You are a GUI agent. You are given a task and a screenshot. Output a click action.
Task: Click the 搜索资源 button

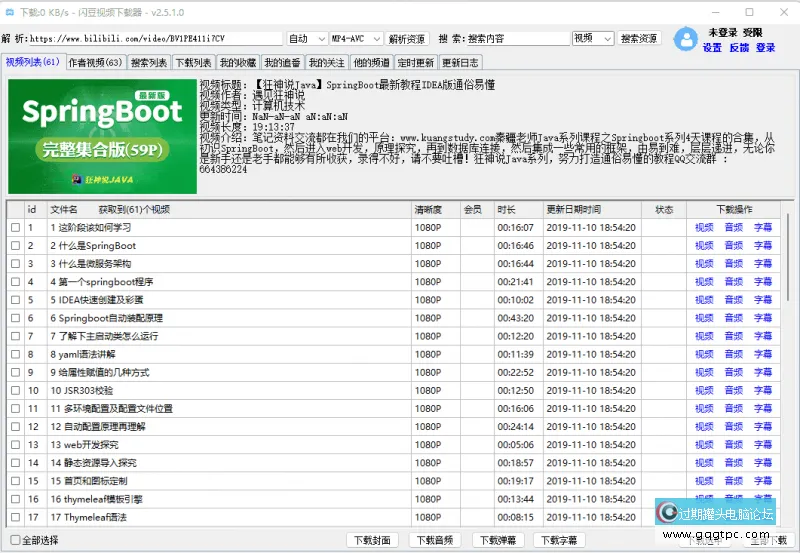tap(639, 38)
